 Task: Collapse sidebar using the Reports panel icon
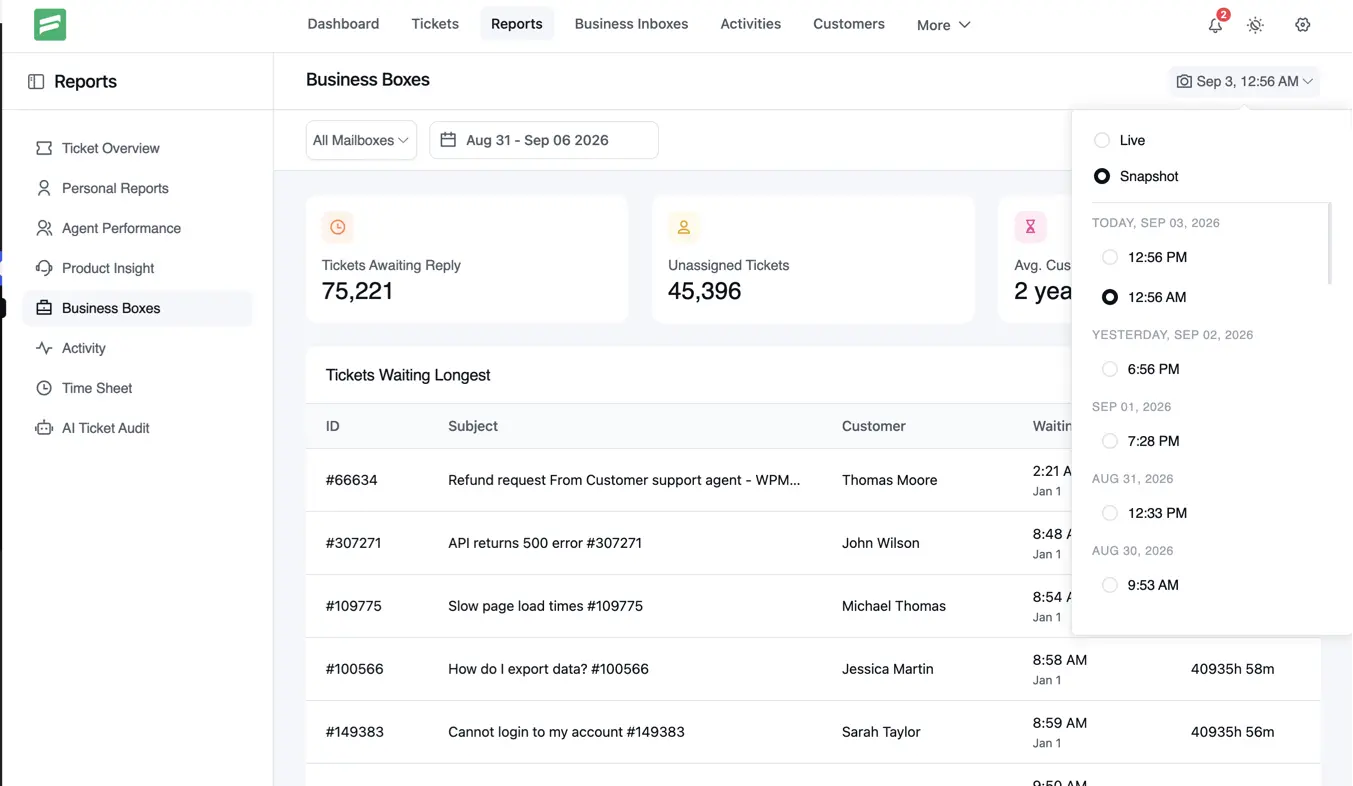[36, 81]
